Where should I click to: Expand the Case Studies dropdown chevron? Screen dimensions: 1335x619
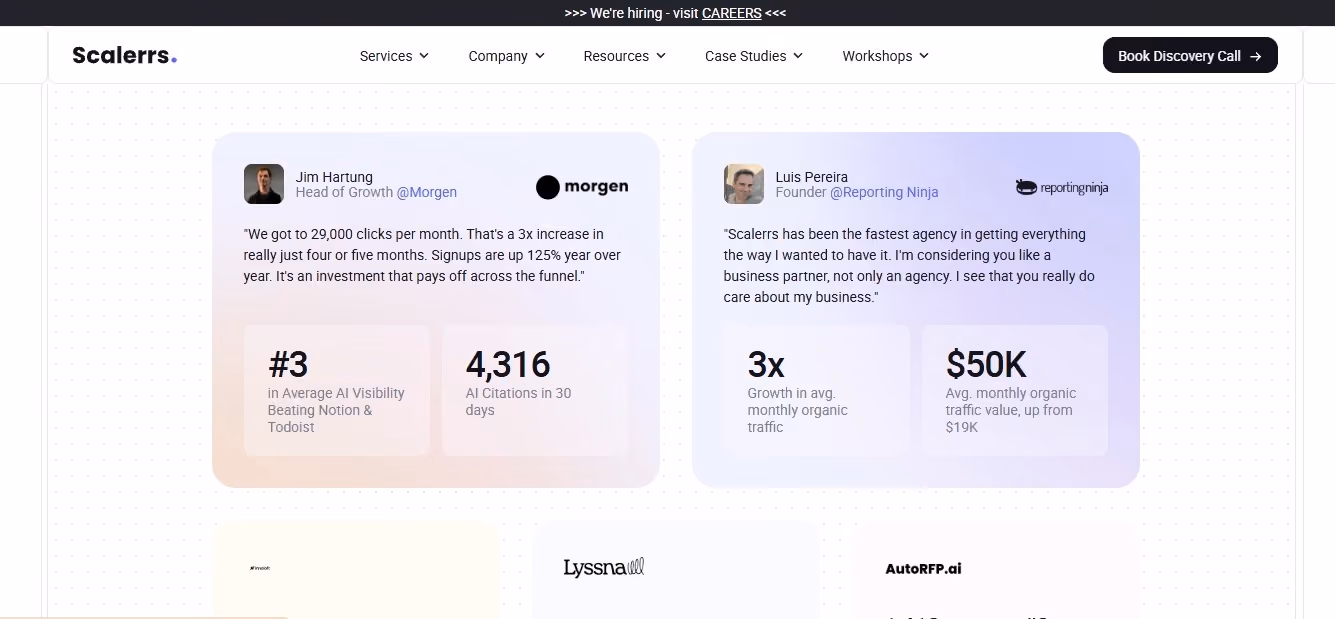coord(798,56)
